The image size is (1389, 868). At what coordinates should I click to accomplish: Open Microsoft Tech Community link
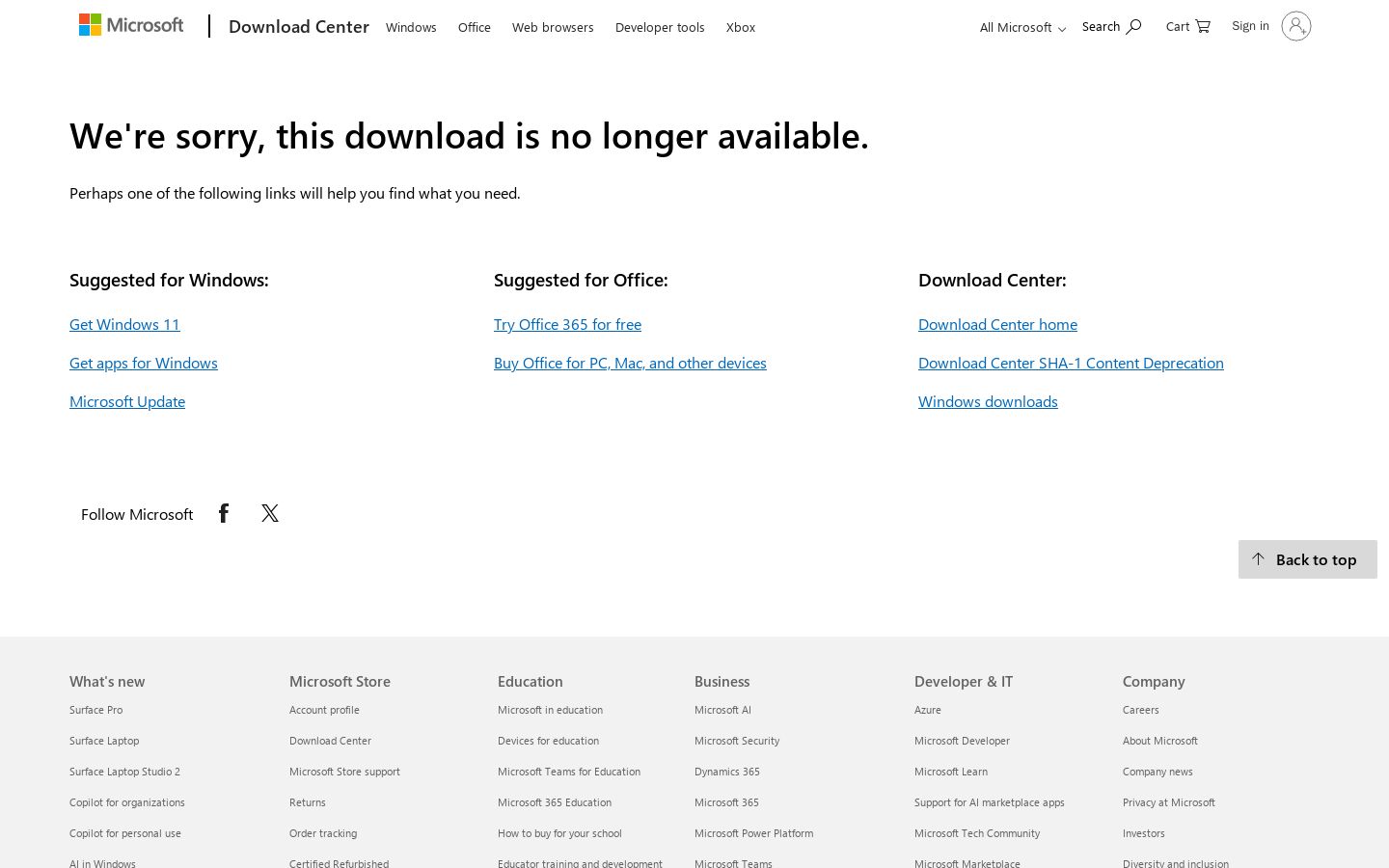977,833
